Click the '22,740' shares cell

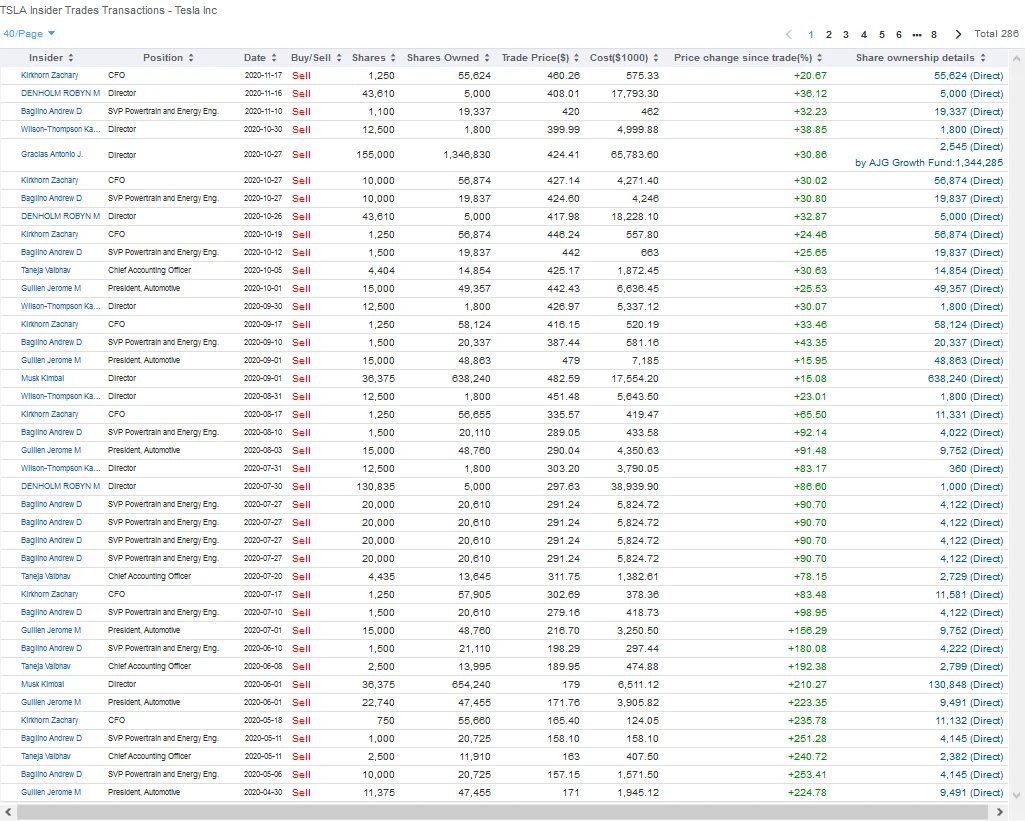pos(378,703)
